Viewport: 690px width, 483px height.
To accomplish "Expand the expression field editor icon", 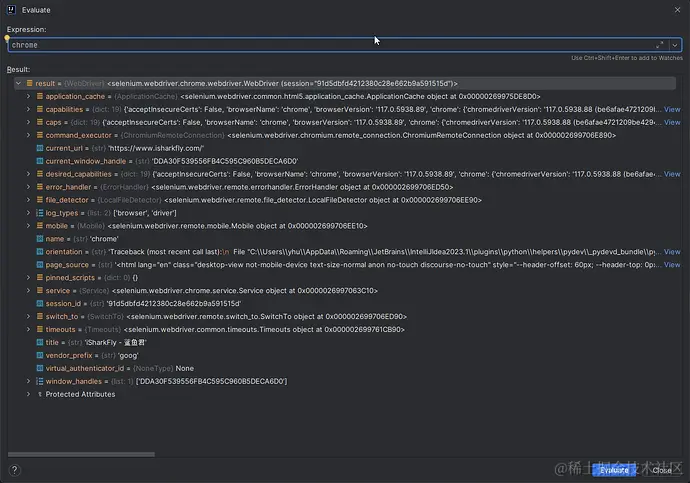I will pyautogui.click(x=659, y=45).
